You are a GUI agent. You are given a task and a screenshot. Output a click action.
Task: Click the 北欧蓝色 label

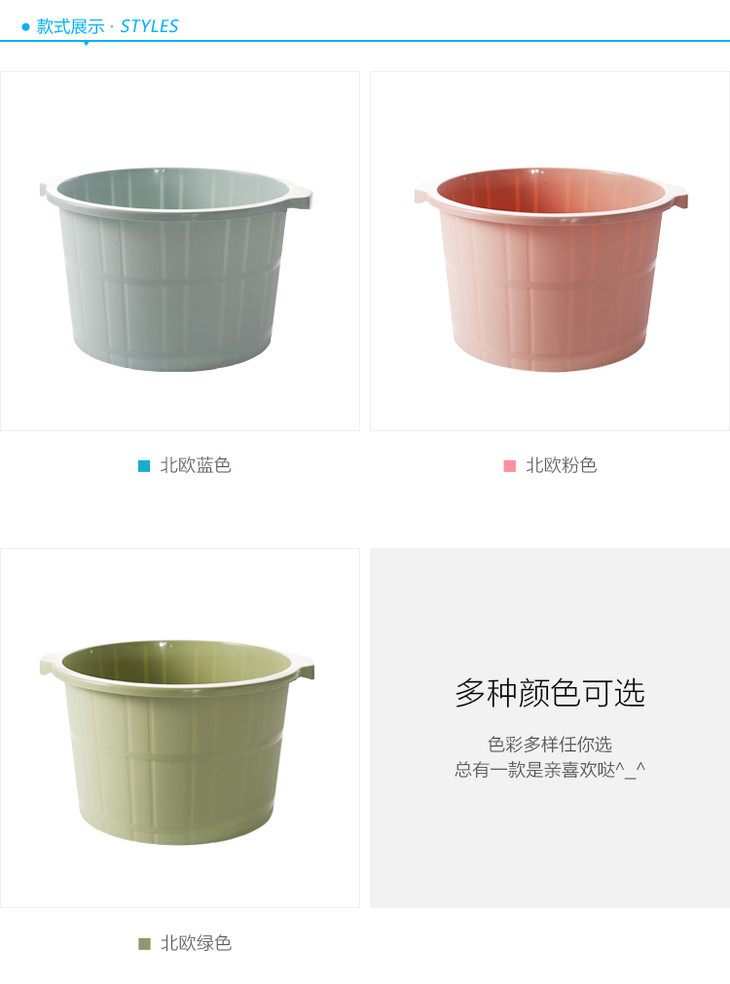click(196, 466)
